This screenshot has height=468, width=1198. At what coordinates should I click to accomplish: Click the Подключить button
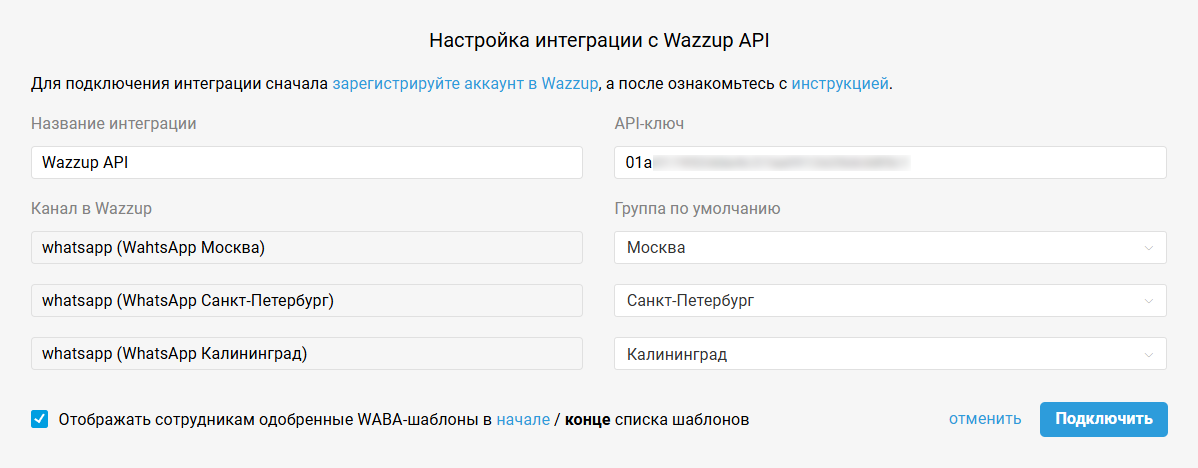click(1103, 419)
